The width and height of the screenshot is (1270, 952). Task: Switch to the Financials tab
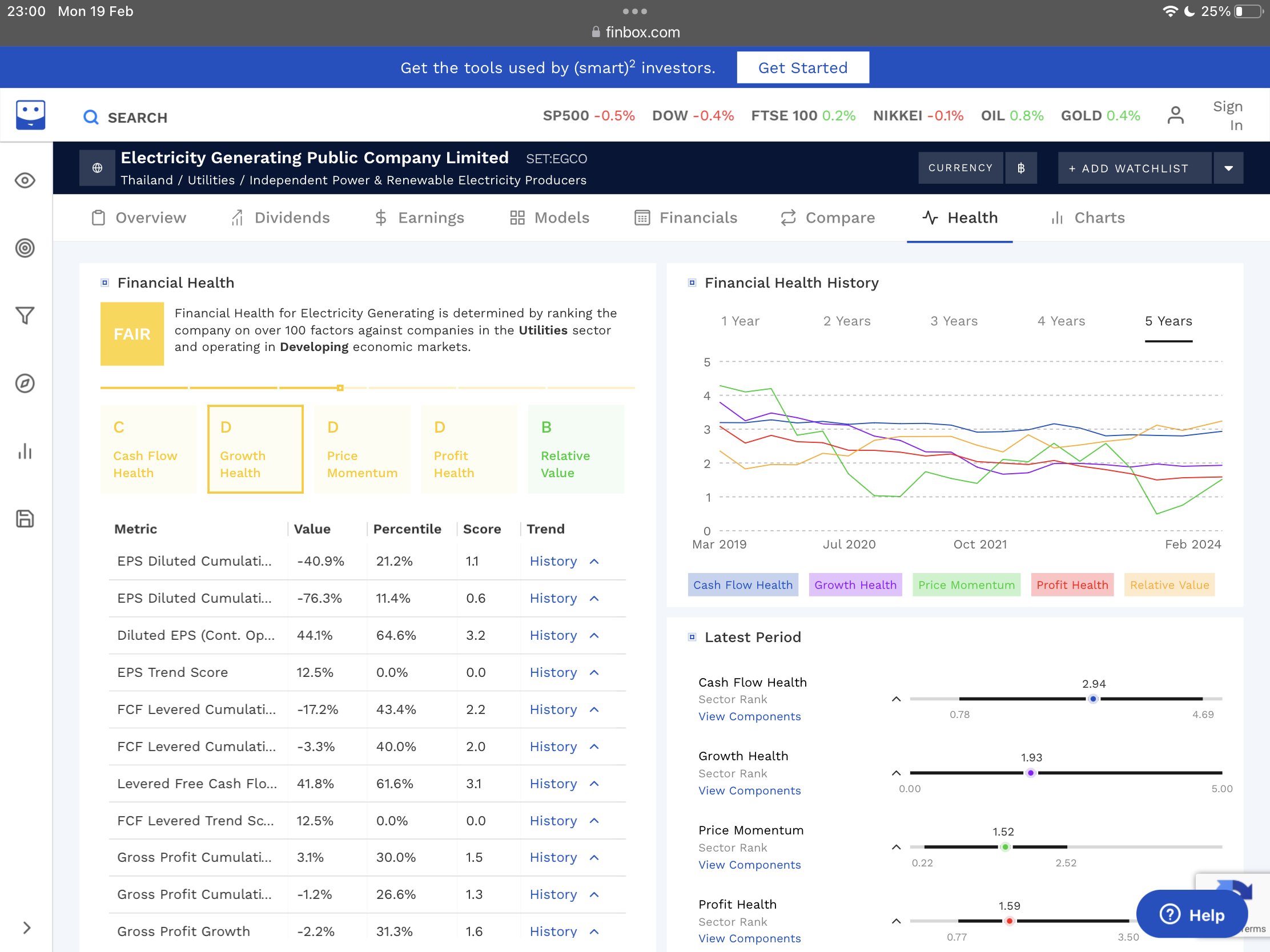(685, 217)
